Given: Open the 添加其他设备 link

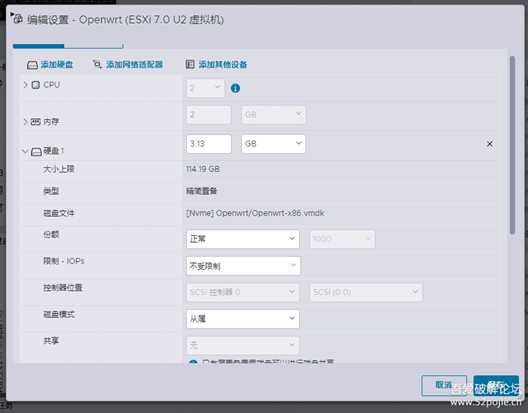Looking at the screenshot, I should coord(223,64).
